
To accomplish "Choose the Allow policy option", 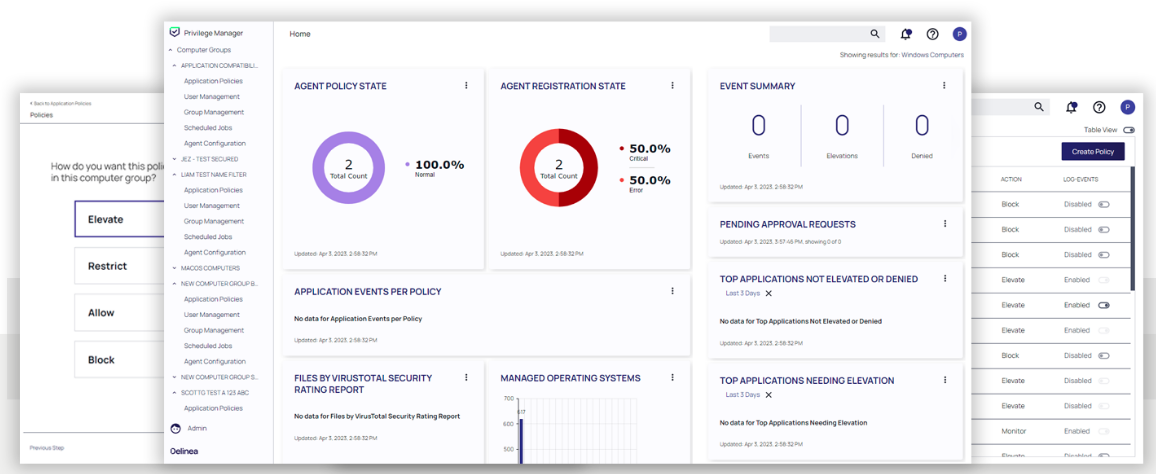I will coord(119,313).
